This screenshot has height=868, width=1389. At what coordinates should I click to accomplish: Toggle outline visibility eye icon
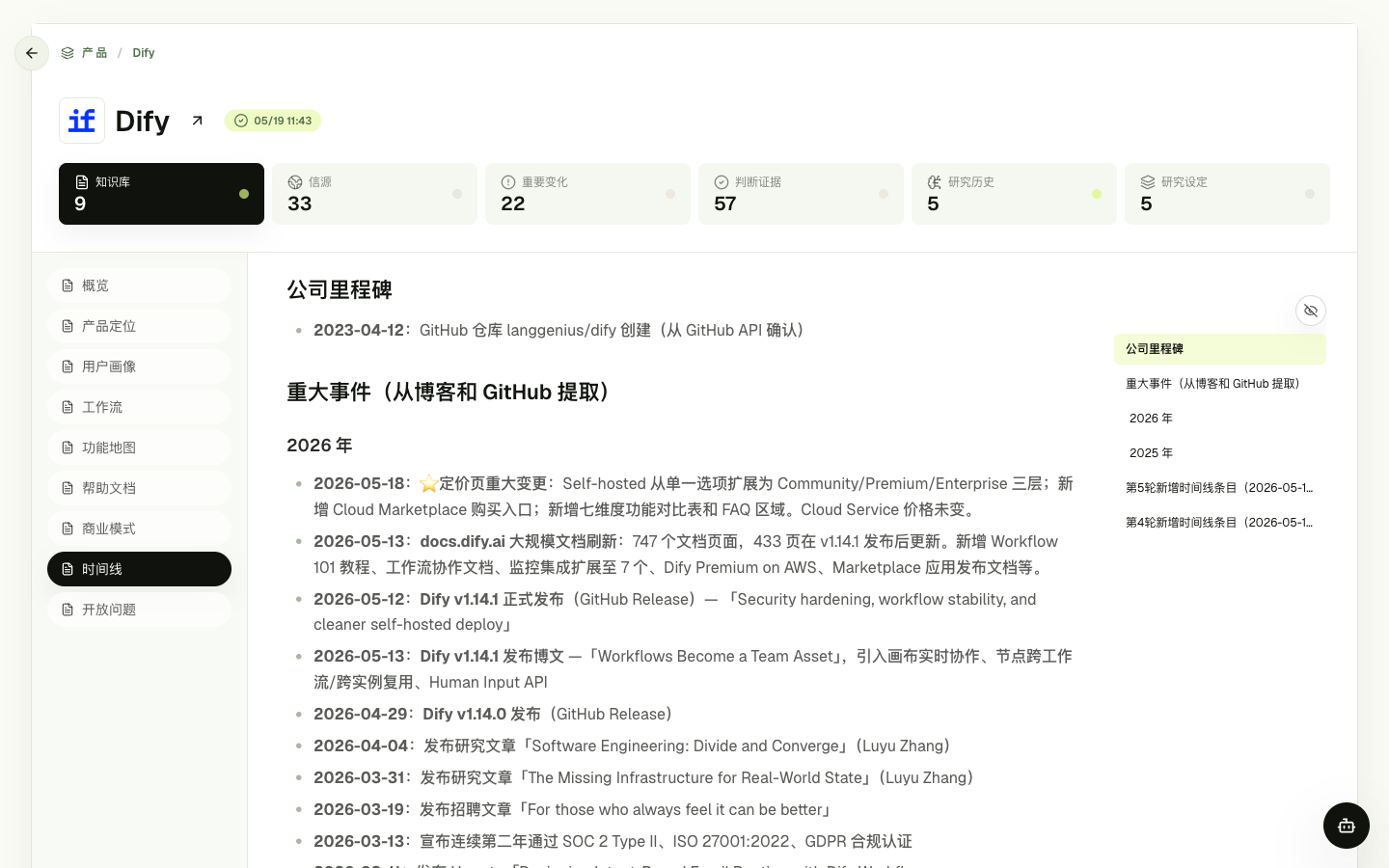[1311, 311]
